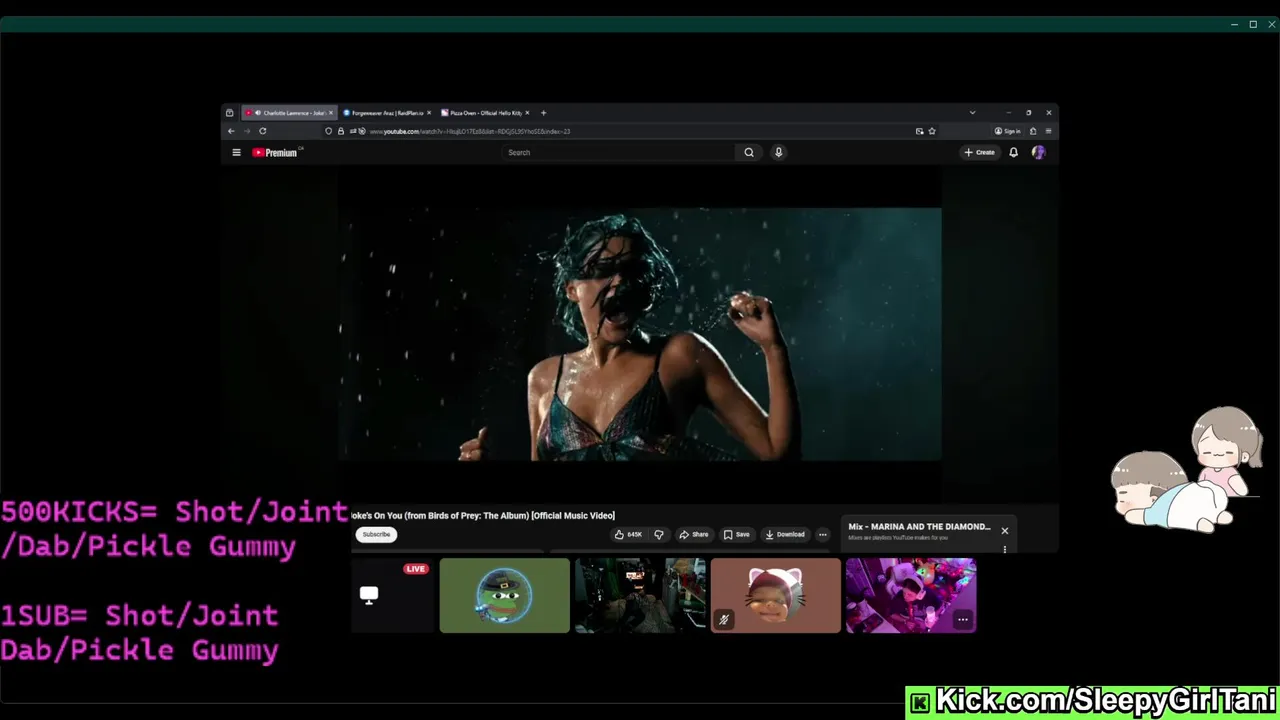Close the Mix MARINA AND THE DIAMONDS panel
The width and height of the screenshot is (1280, 720).
1004,531
